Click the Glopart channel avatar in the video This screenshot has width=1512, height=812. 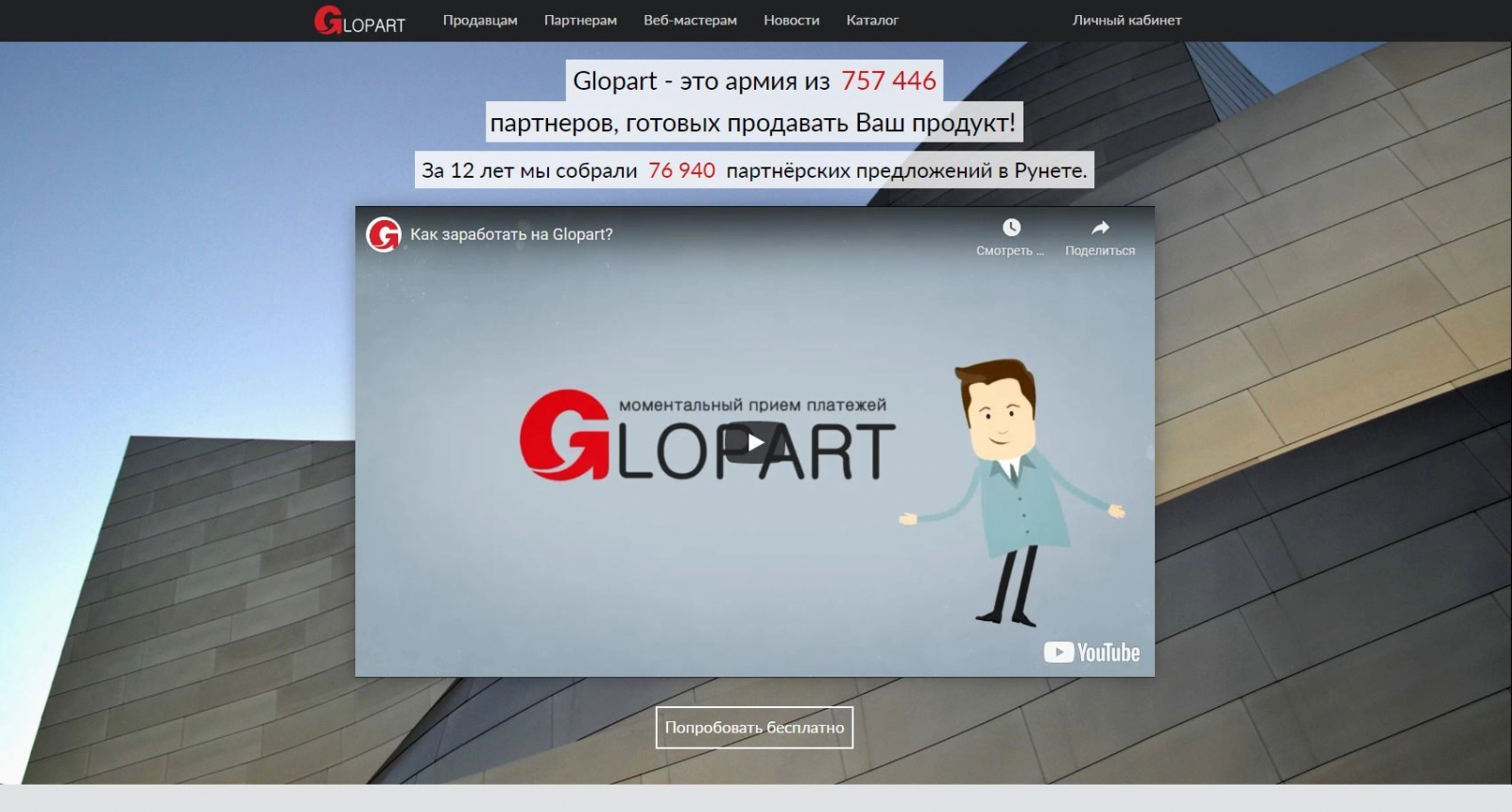(384, 234)
